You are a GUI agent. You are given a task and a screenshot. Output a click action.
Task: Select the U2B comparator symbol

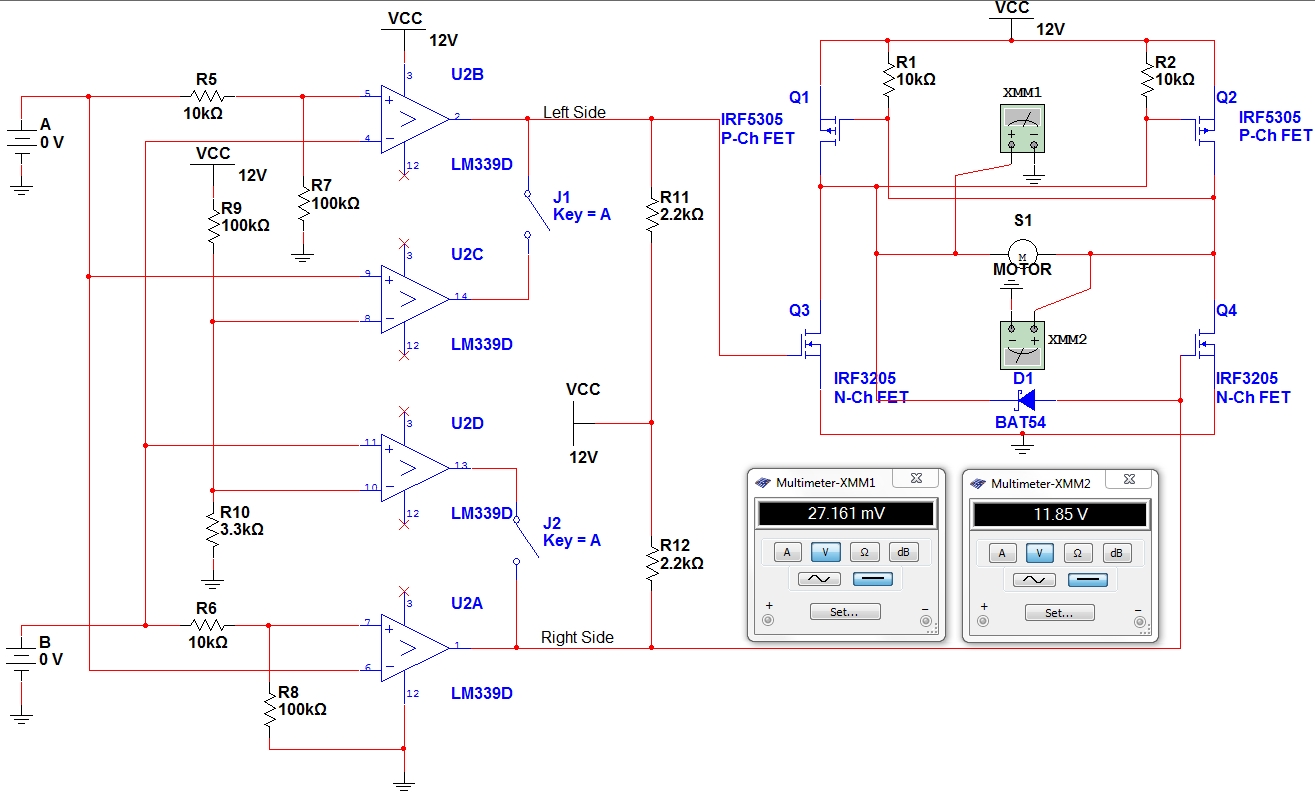tap(415, 117)
